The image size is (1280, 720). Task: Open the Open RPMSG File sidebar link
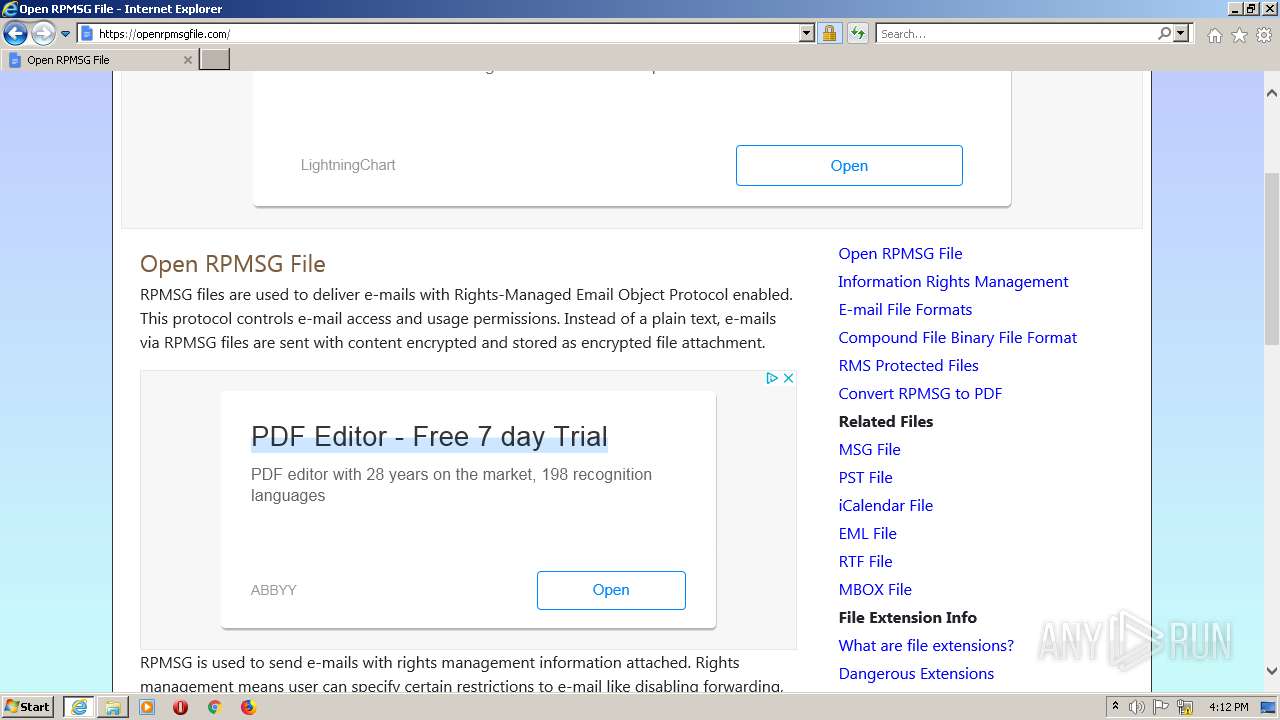[x=900, y=254]
